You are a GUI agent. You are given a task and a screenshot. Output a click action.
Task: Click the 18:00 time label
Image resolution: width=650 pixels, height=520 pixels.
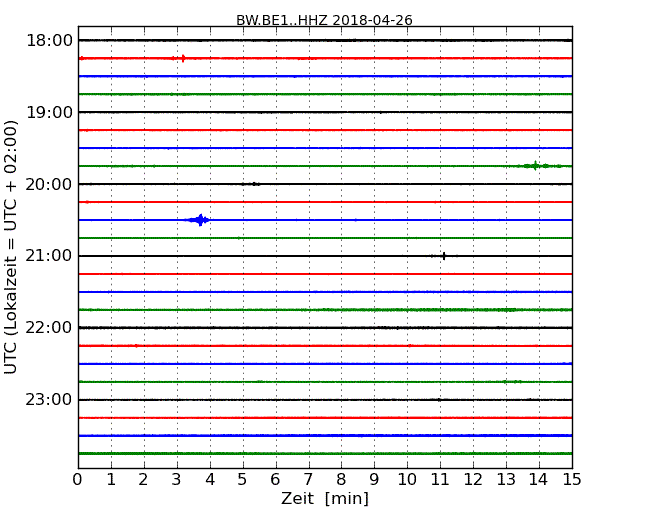49,41
